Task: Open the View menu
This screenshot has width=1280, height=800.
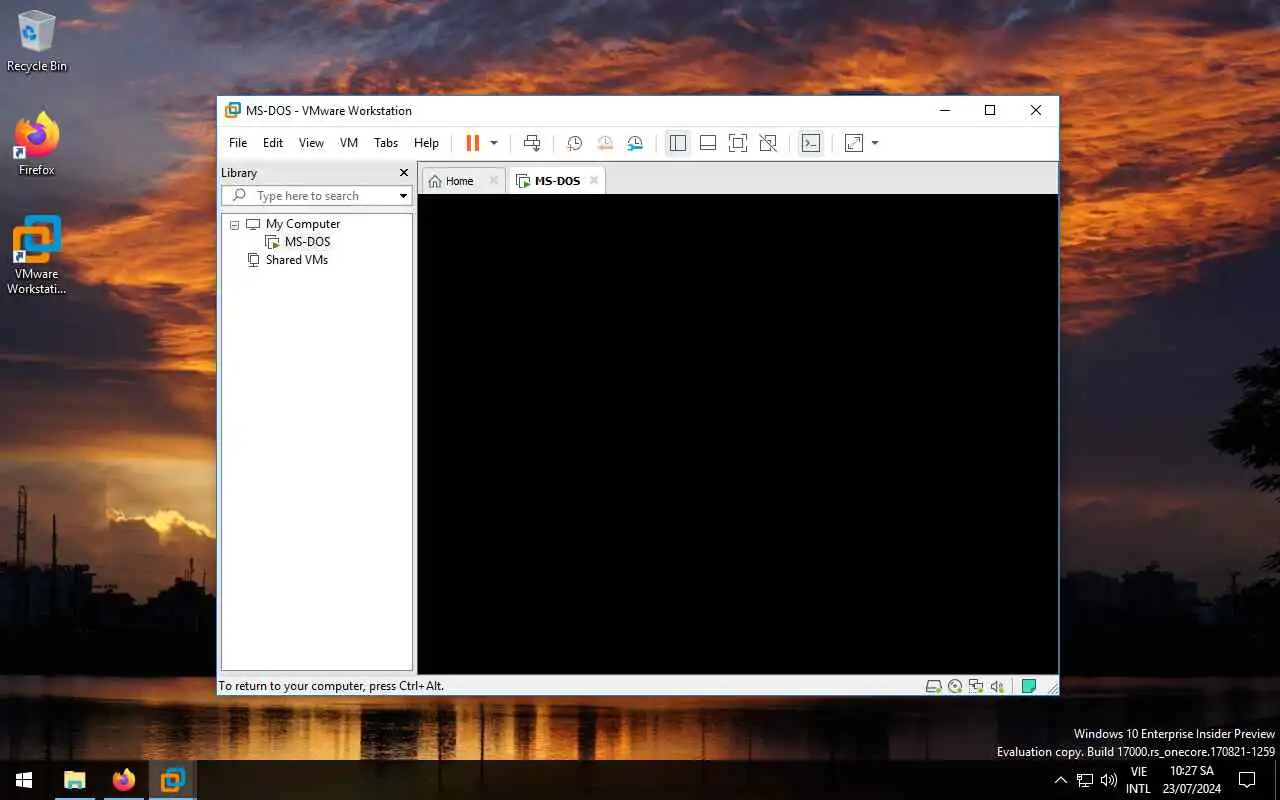Action: 311,143
